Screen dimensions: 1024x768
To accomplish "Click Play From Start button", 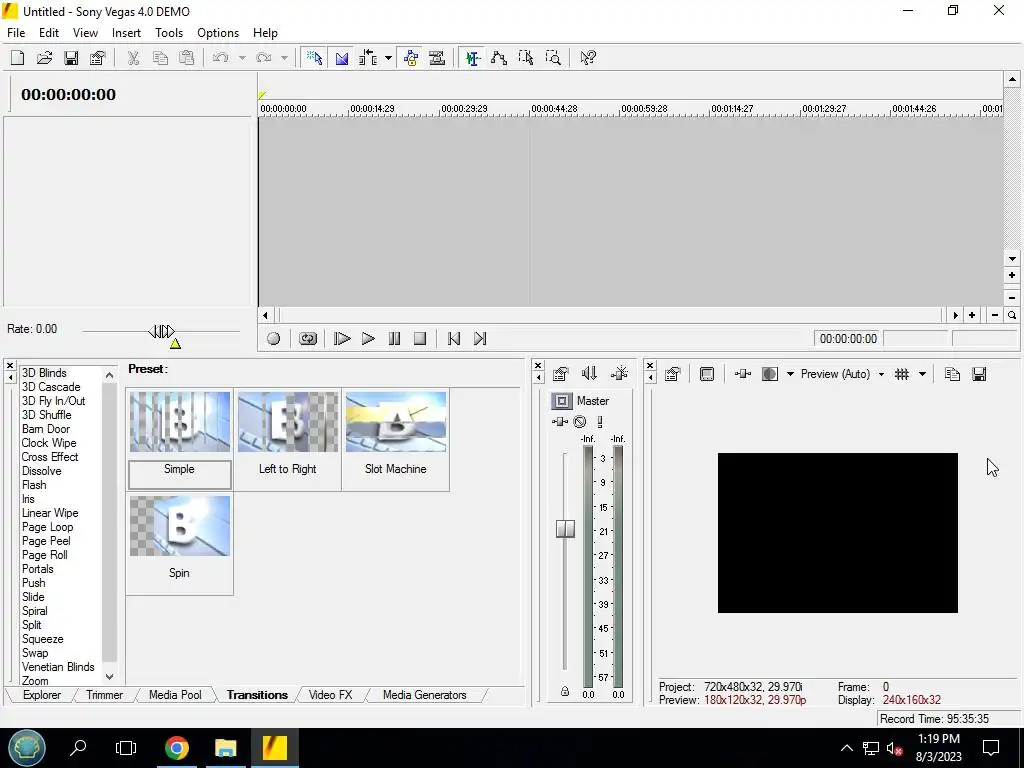I will 342,338.
